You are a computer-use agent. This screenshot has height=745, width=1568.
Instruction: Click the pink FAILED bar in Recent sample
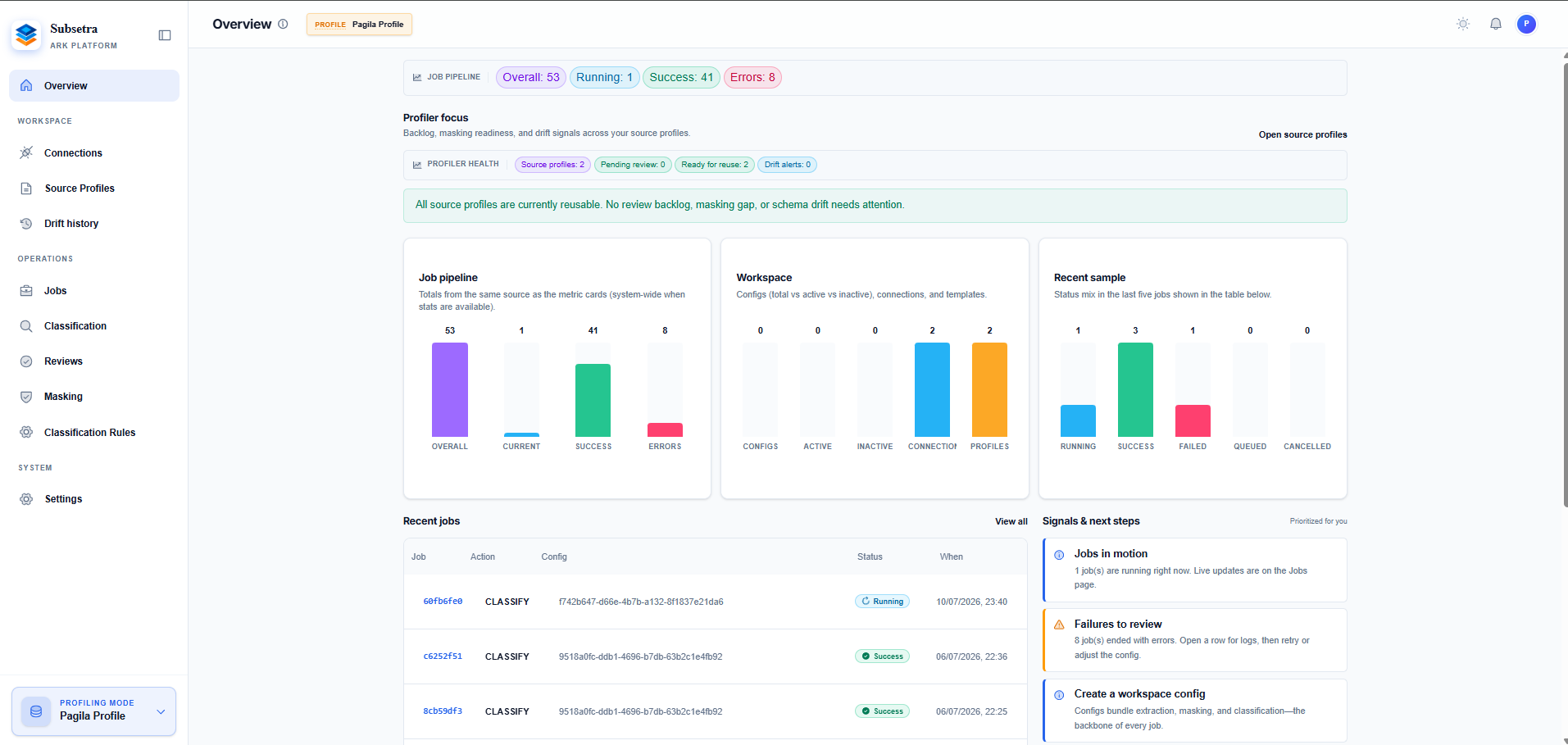pyautogui.click(x=1193, y=420)
